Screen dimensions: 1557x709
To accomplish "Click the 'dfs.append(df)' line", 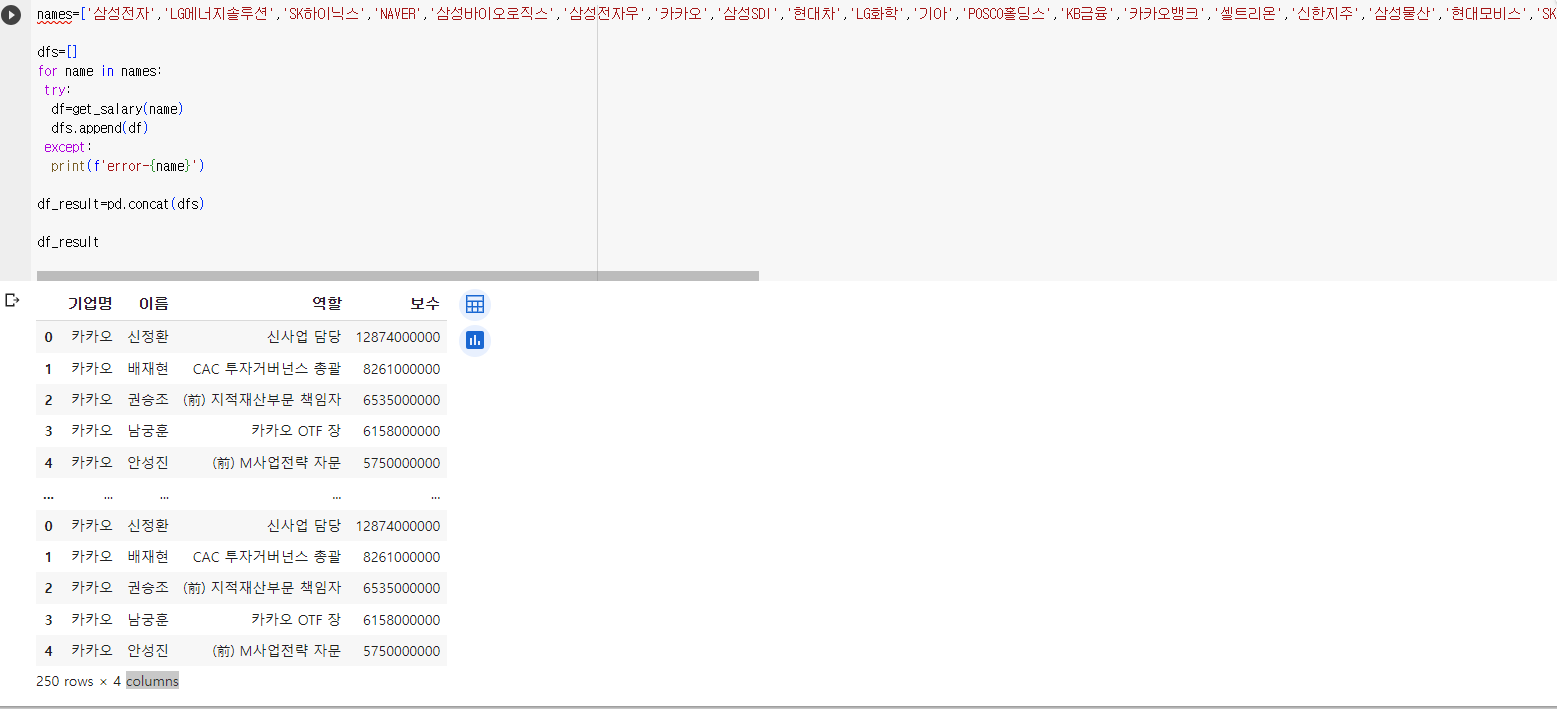I will click(x=100, y=128).
